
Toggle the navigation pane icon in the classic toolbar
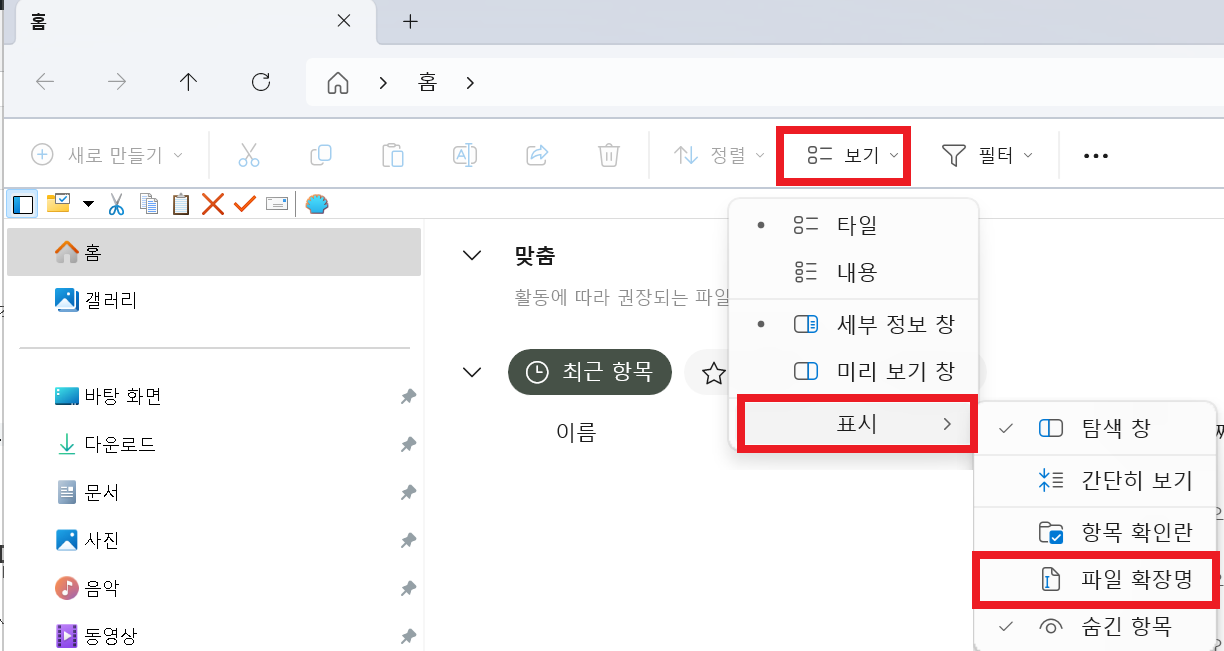(22, 204)
